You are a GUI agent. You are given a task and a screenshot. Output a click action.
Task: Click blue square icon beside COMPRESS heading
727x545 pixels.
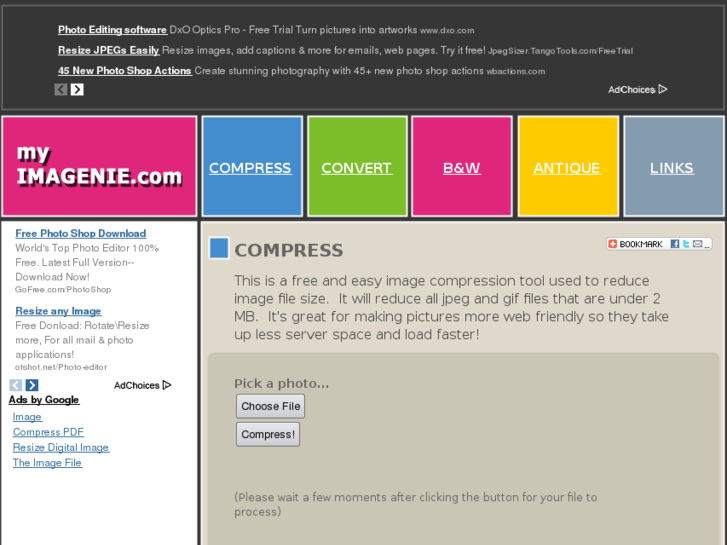point(219,248)
